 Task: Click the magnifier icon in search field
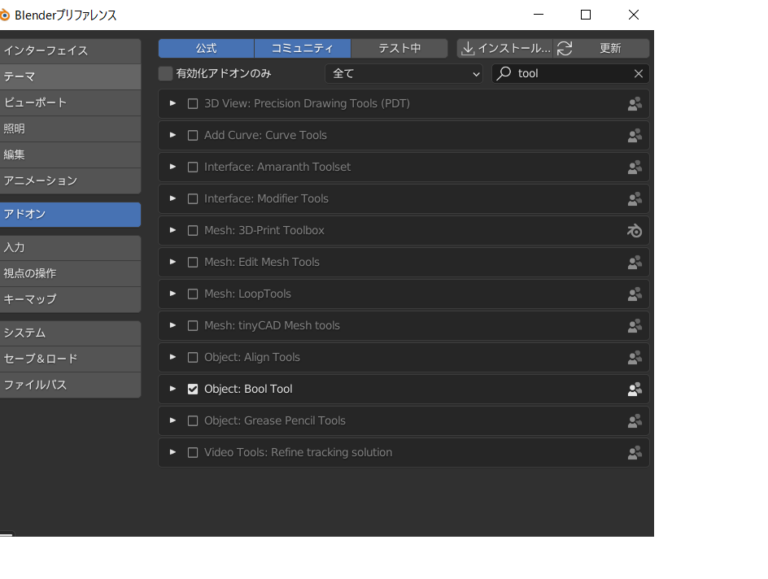click(504, 74)
